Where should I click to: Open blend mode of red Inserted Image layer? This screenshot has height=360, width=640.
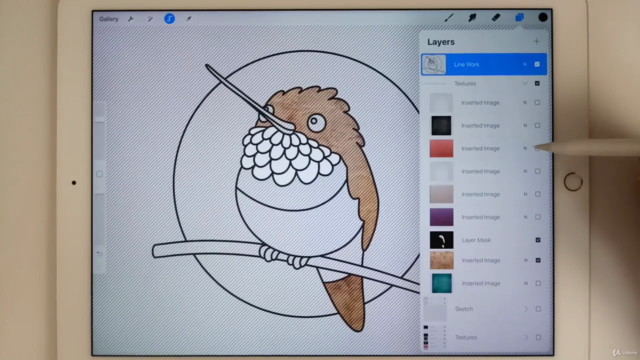[x=525, y=149]
